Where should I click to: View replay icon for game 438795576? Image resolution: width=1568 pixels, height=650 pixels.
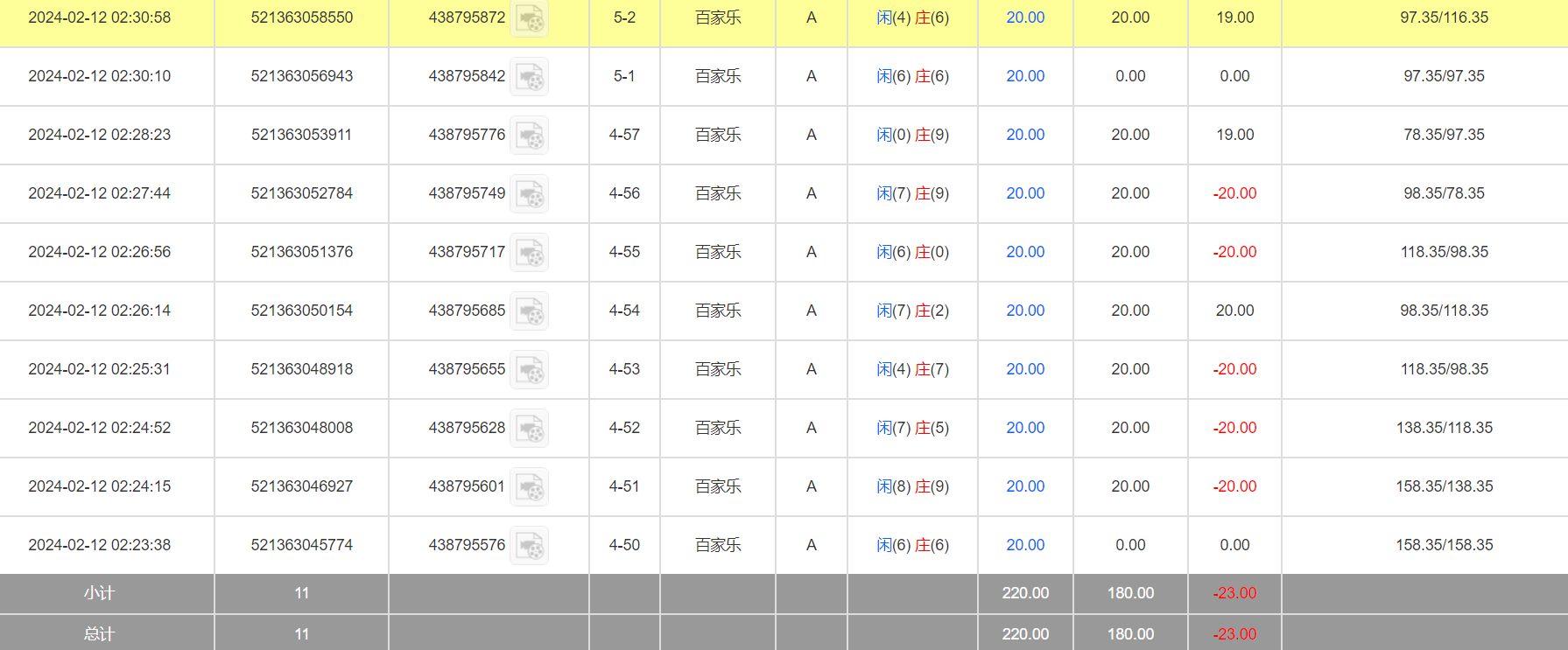[529, 546]
